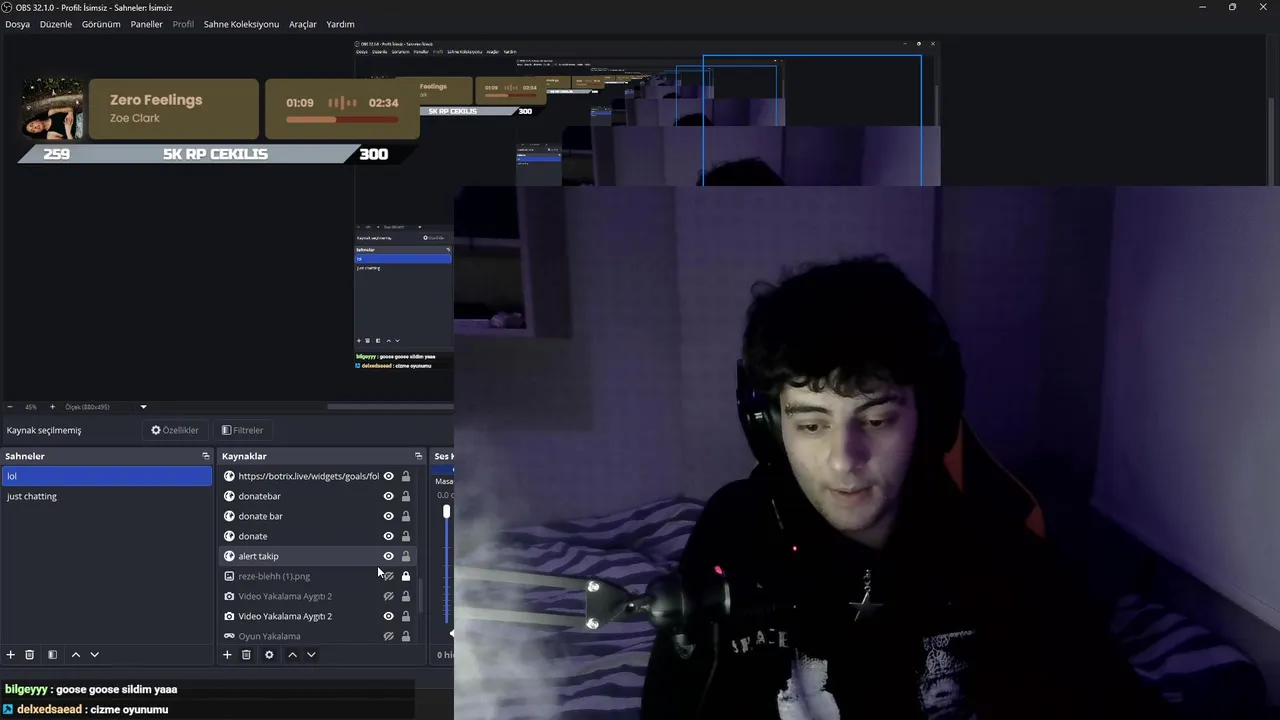Hide the alert takip source
1280x720 pixels.
click(389, 556)
